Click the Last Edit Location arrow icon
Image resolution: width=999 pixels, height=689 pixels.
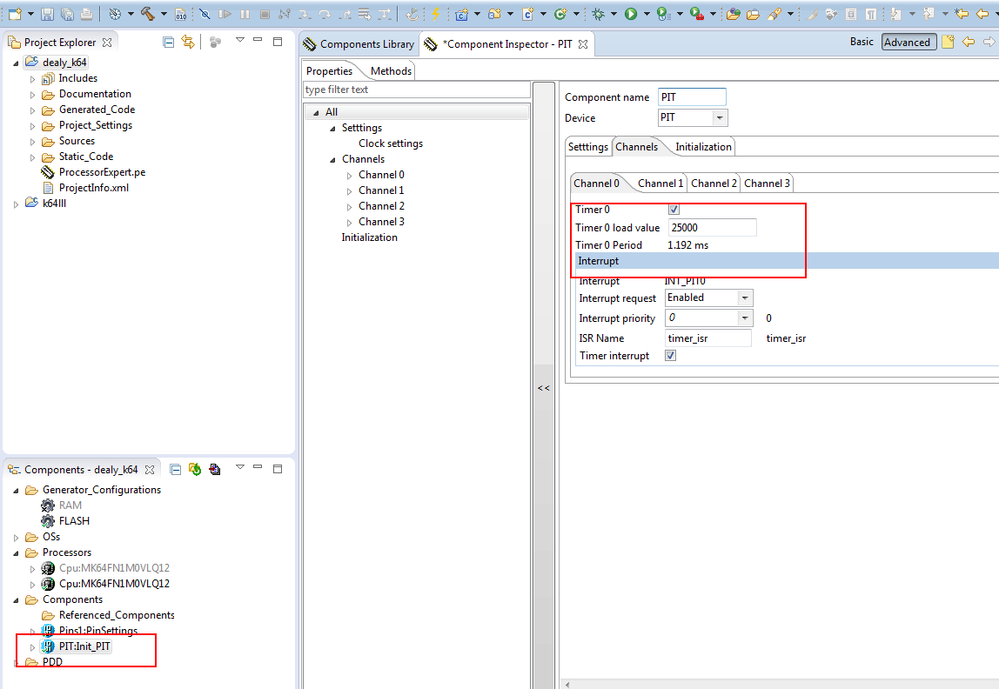[x=962, y=13]
